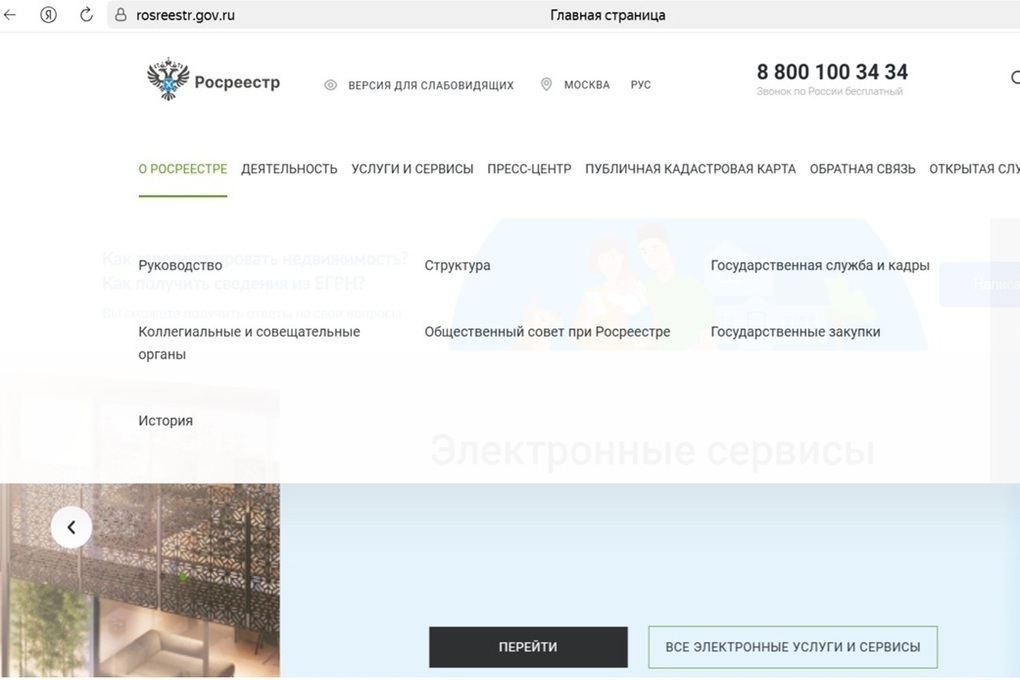Open the Москва region selector

click(x=587, y=85)
